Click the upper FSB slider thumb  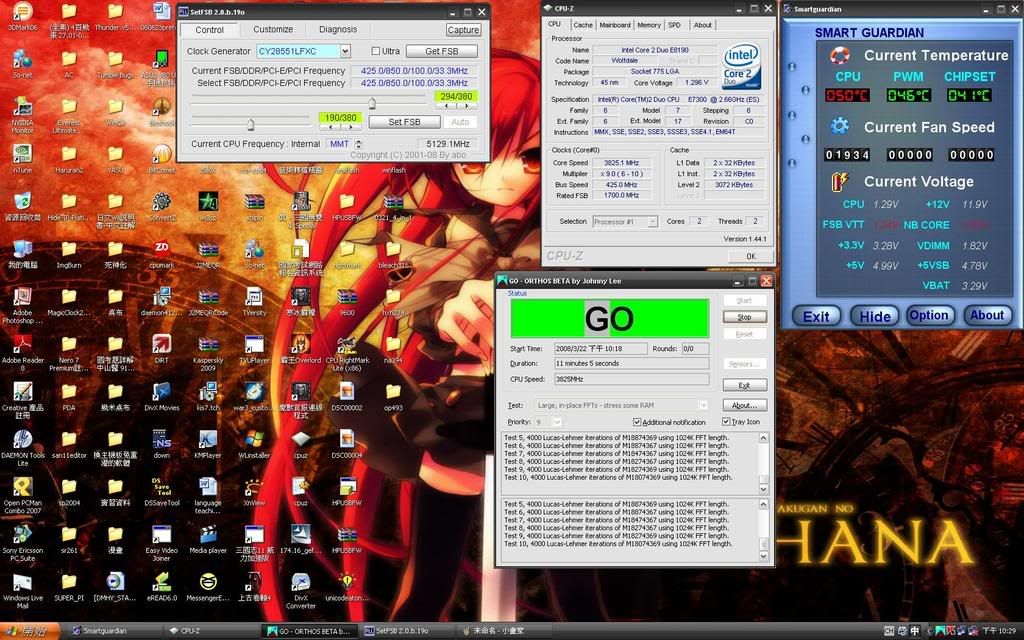[x=372, y=103]
